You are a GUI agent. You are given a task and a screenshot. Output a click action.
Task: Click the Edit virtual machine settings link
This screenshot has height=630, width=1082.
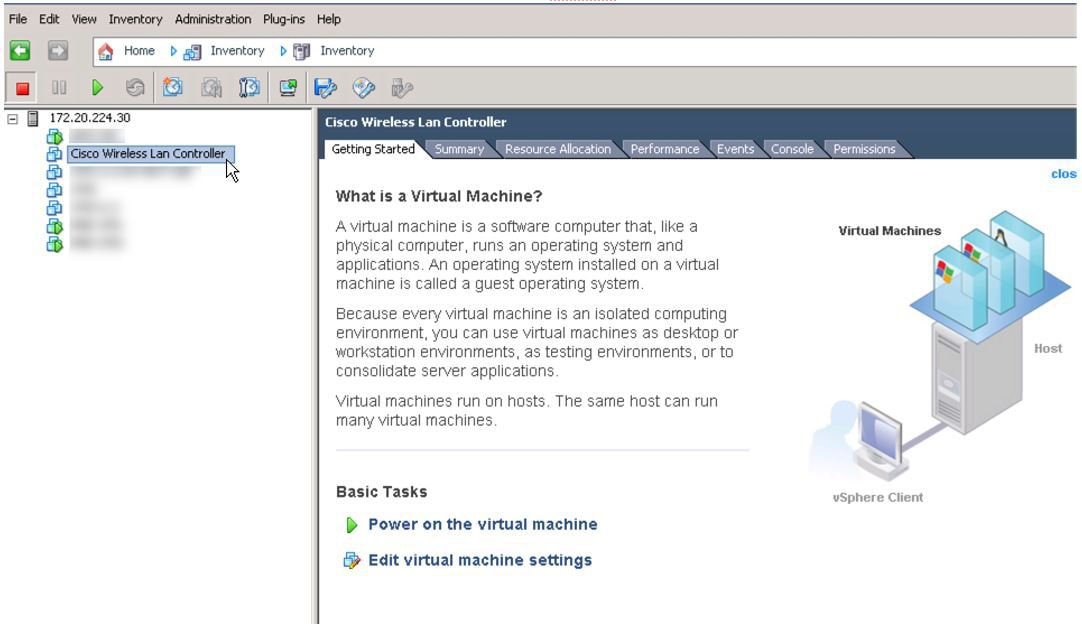point(480,560)
